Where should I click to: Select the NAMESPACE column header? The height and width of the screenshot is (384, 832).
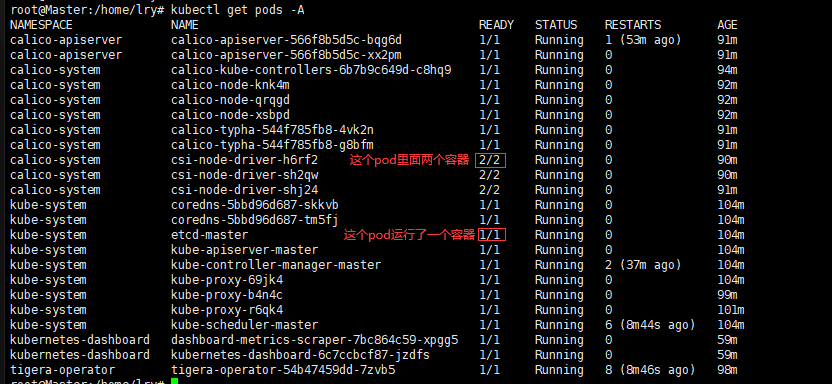(41, 25)
